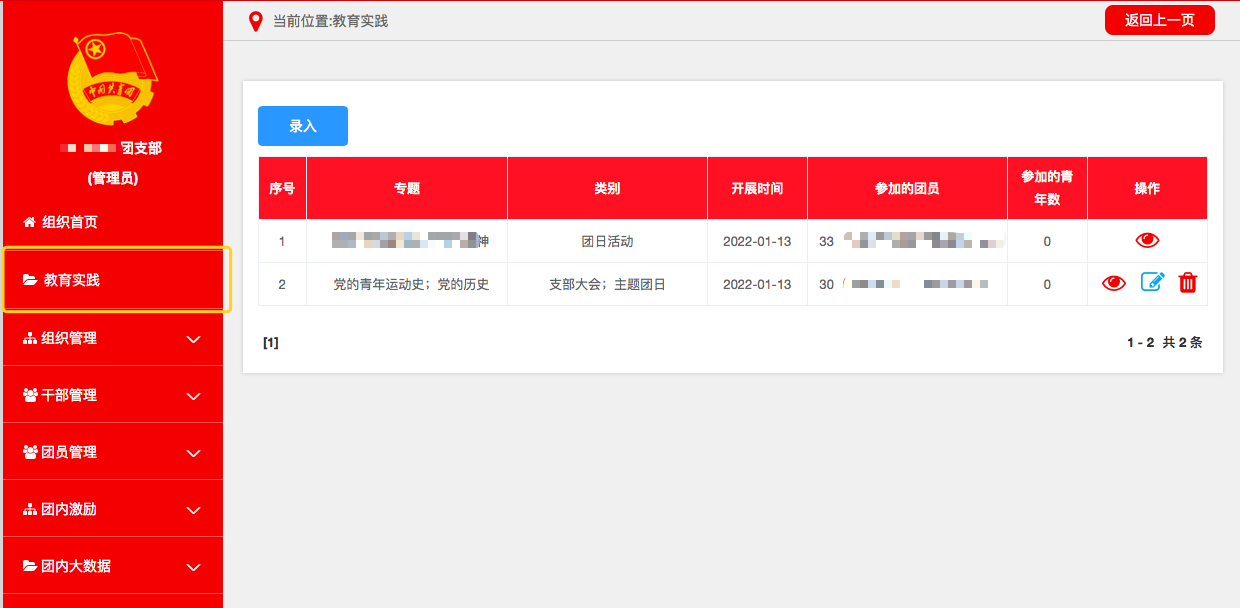
Task: Click sequence number 1 cell
Action: point(282,241)
